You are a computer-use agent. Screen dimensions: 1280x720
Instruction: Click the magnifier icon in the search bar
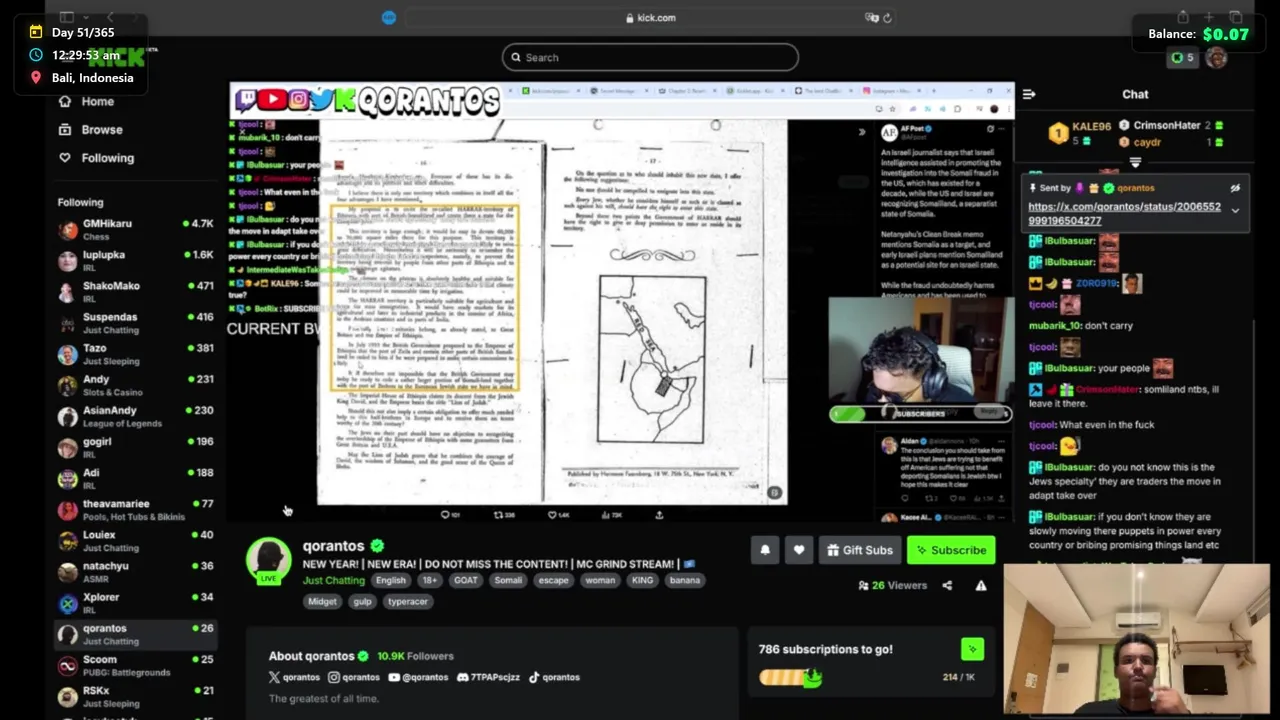click(516, 57)
